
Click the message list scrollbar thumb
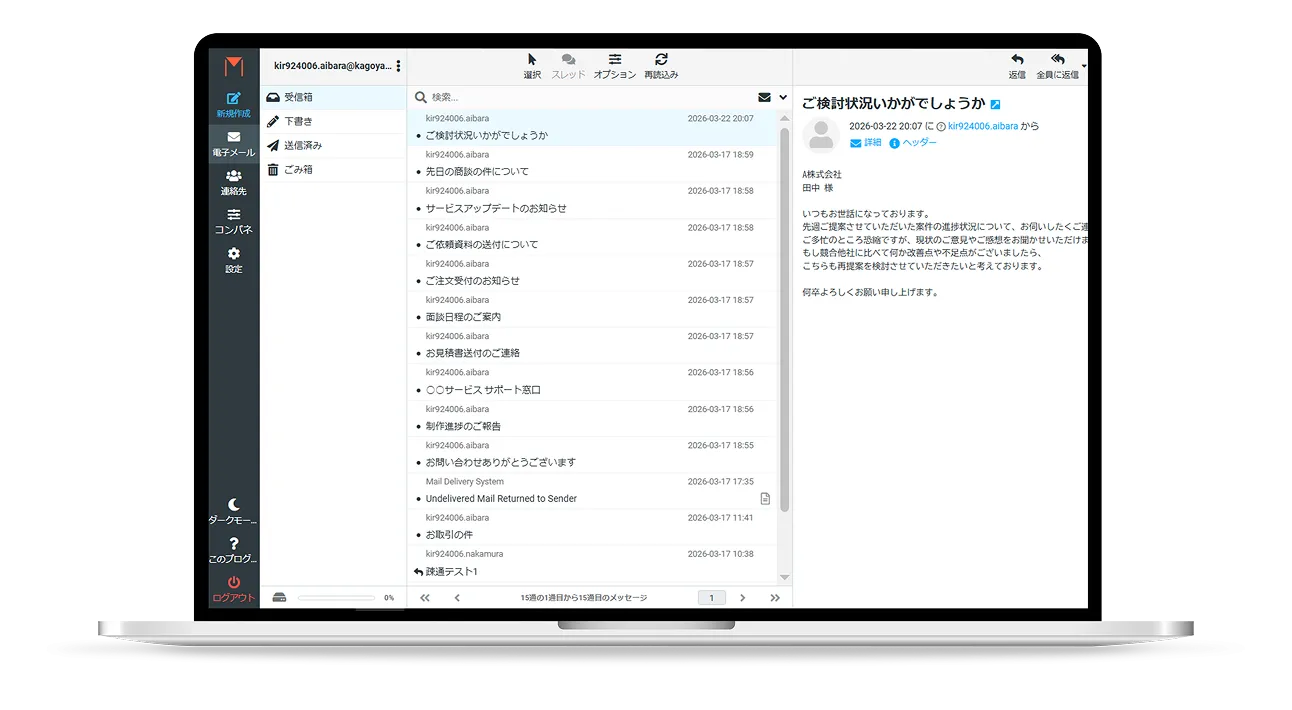click(784, 319)
